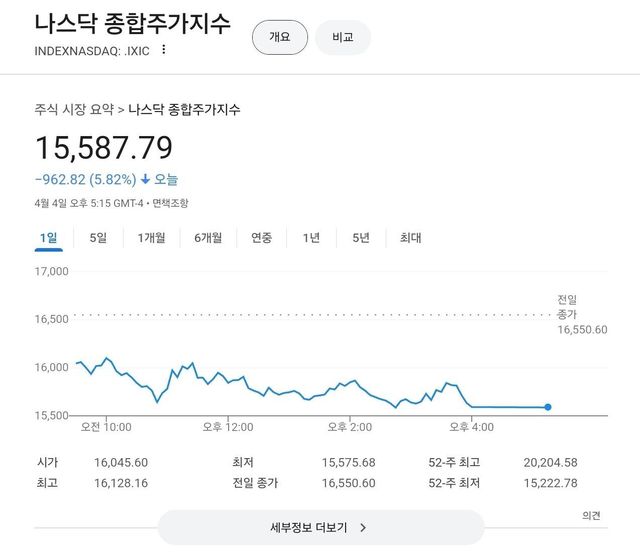Open the 최대 range tab
The height and width of the screenshot is (559, 640).
[410, 238]
